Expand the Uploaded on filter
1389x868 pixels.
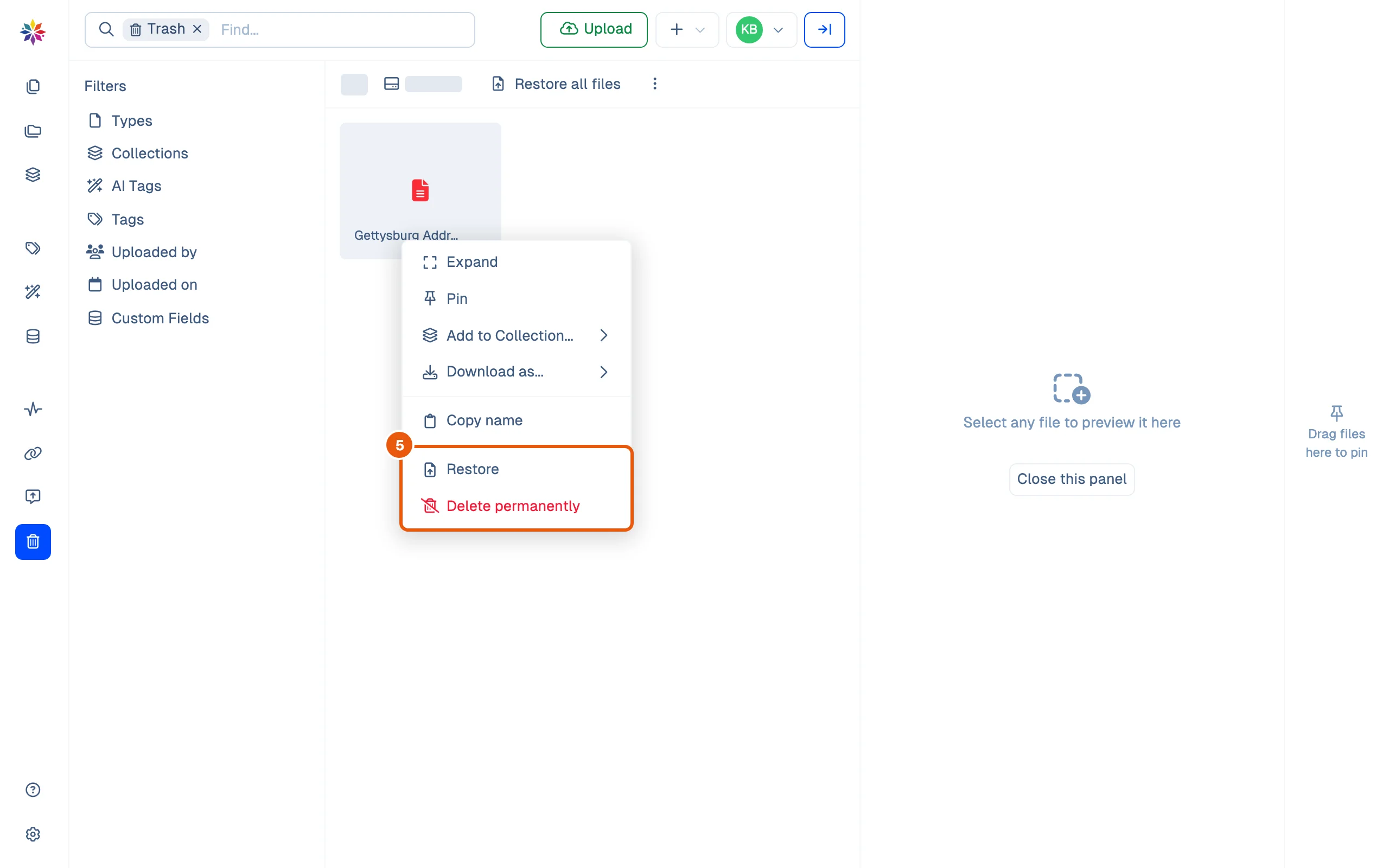142,285
